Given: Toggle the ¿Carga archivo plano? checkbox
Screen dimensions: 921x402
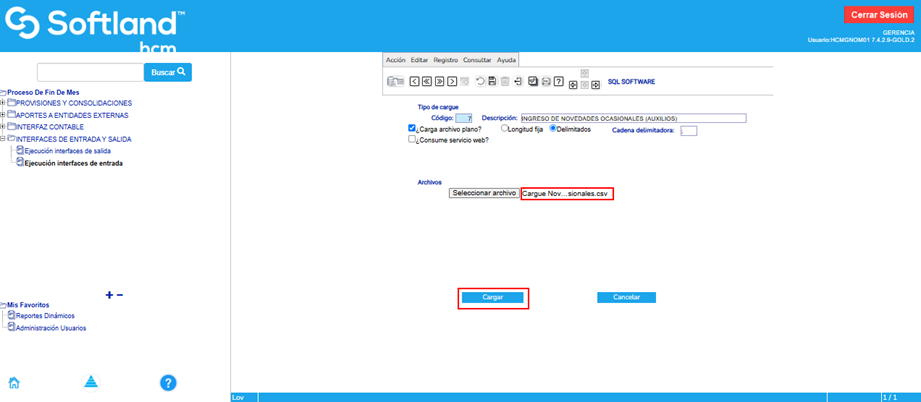Looking at the screenshot, I should [x=413, y=129].
